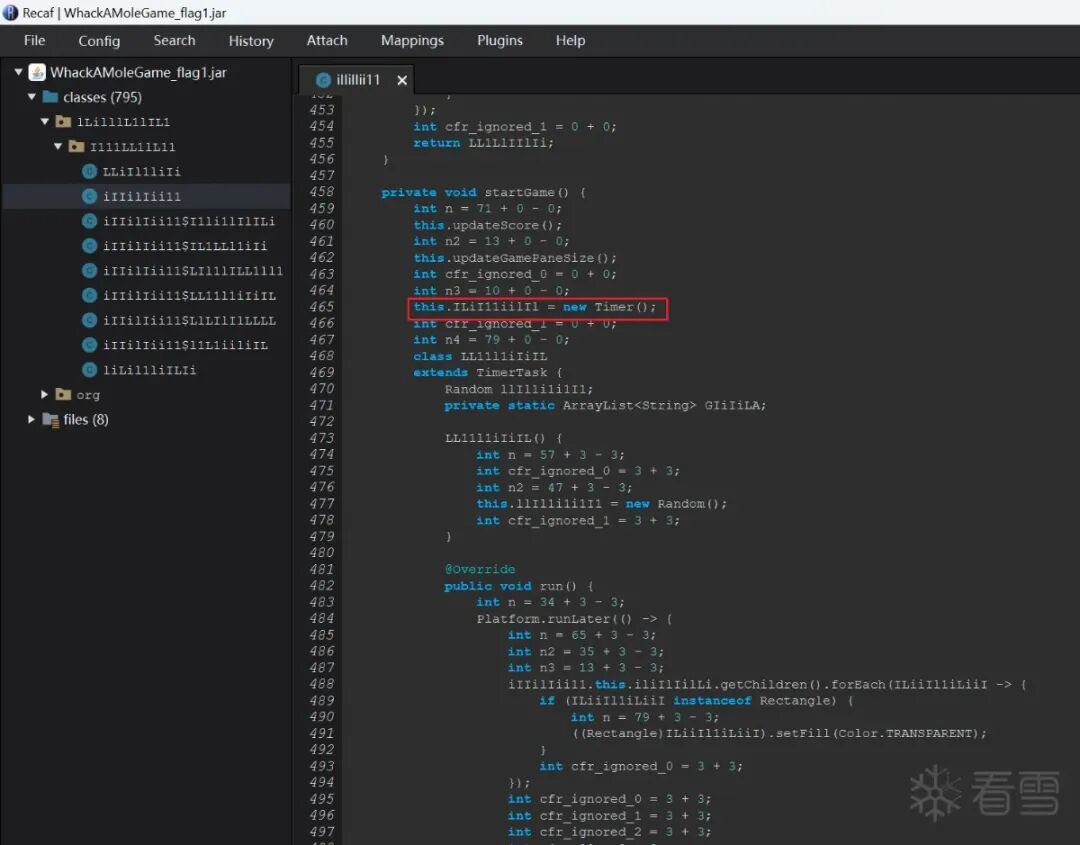1080x845 pixels.
Task: Click the blue classes (795) folder icon
Action: [x=50, y=97]
